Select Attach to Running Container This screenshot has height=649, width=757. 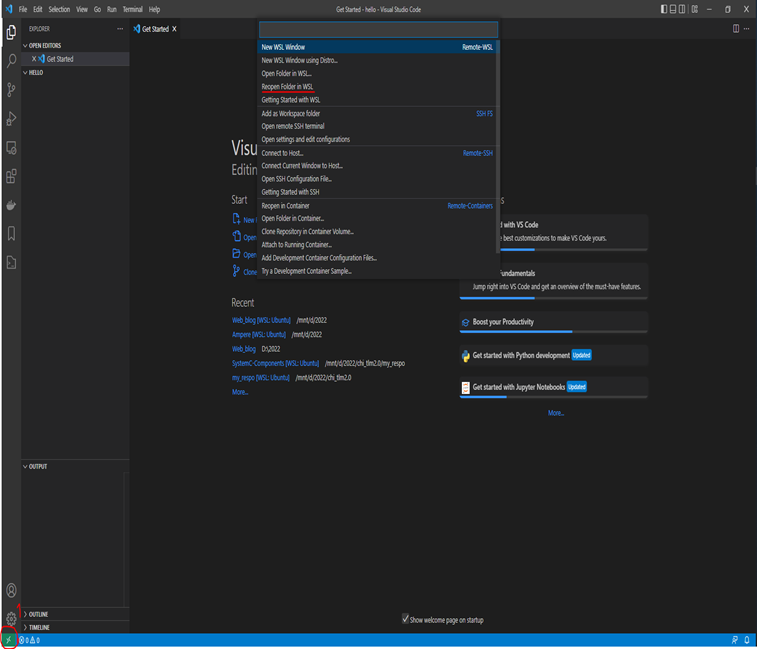tap(377, 245)
